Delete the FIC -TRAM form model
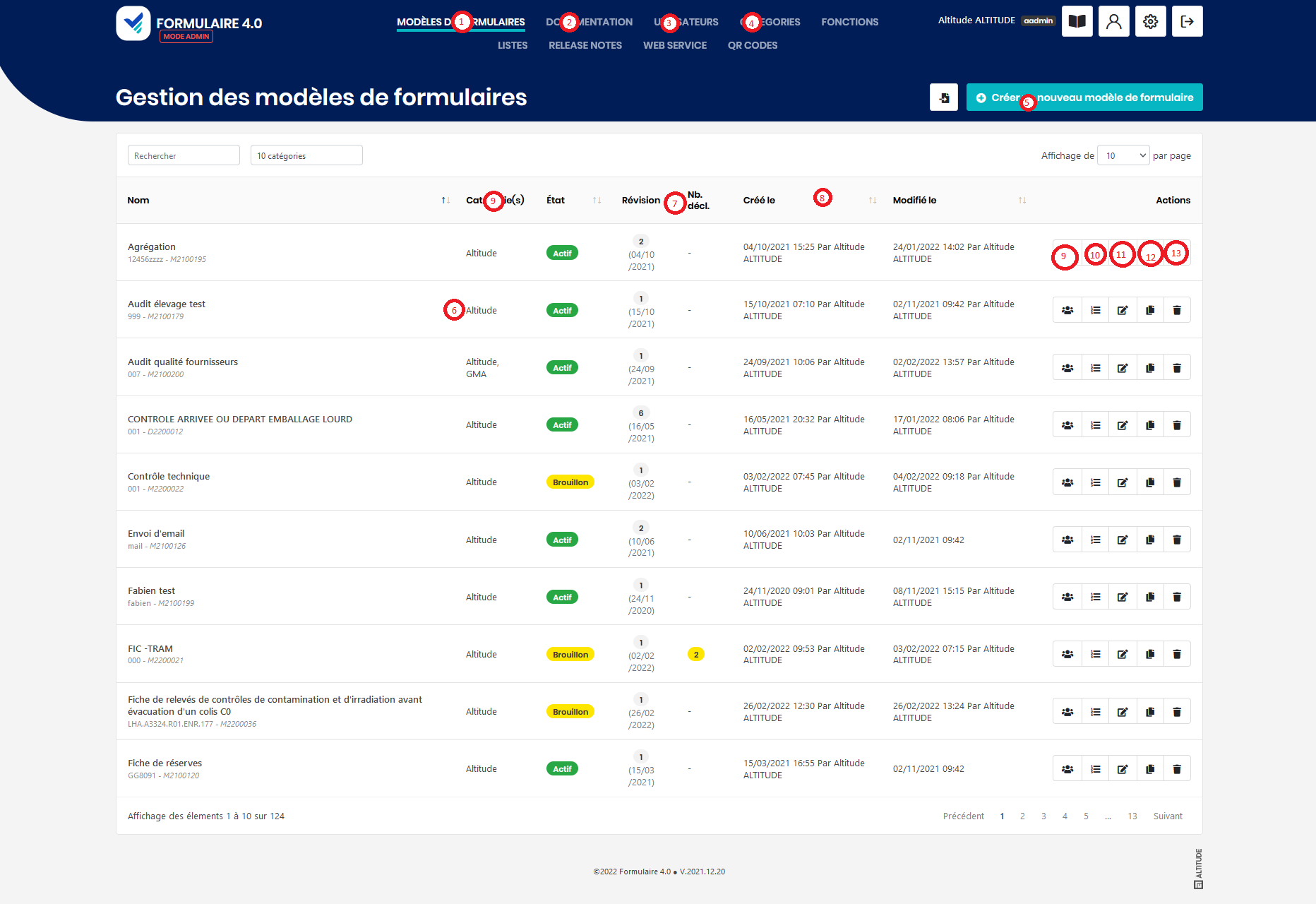This screenshot has height=904, width=1316. click(x=1177, y=654)
